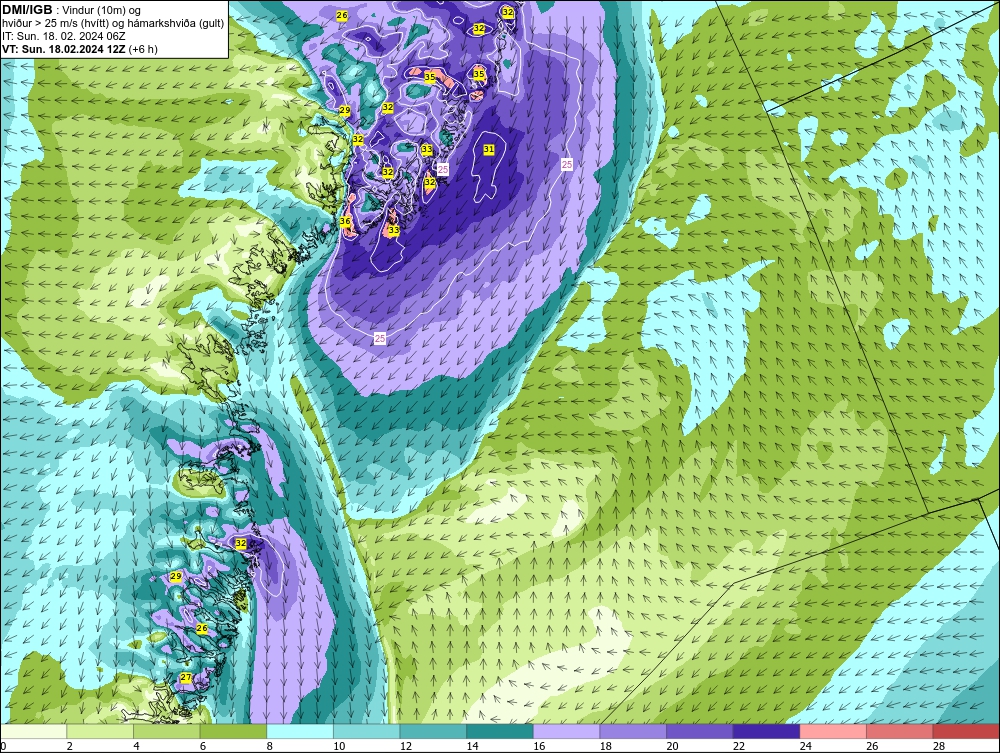Click the southernmost white 25 contour label
Viewport: 1000px width, 753px height.
(380, 338)
